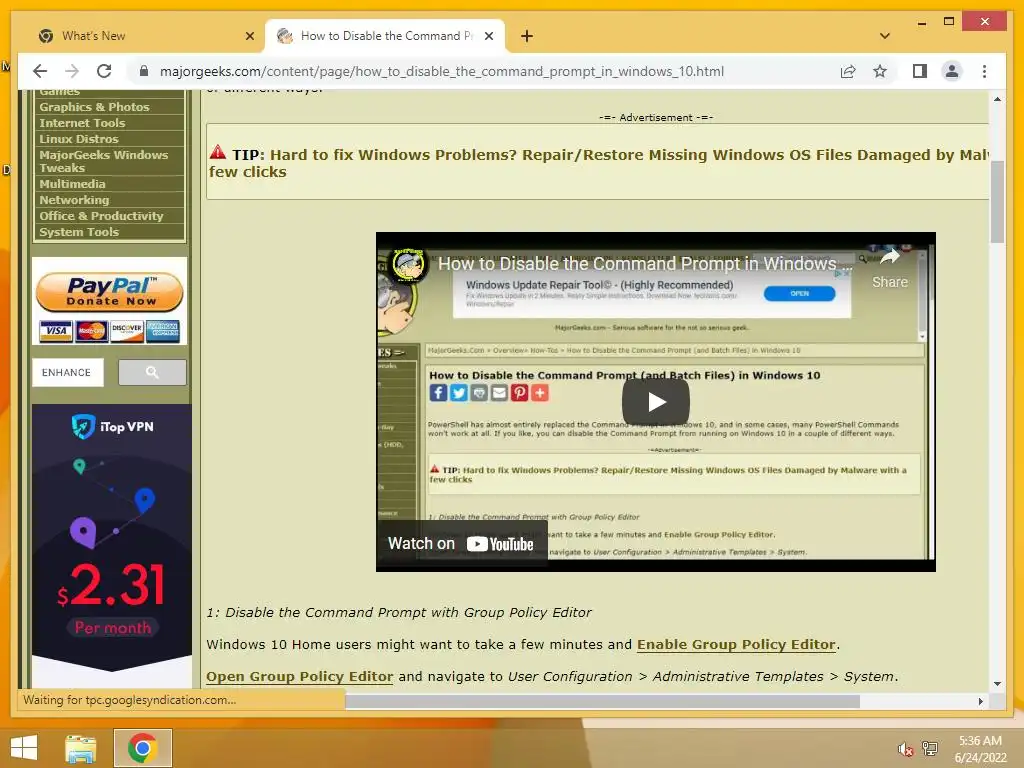This screenshot has height=768, width=1024.
Task: Open Chrome three-dot menu
Action: [x=984, y=71]
